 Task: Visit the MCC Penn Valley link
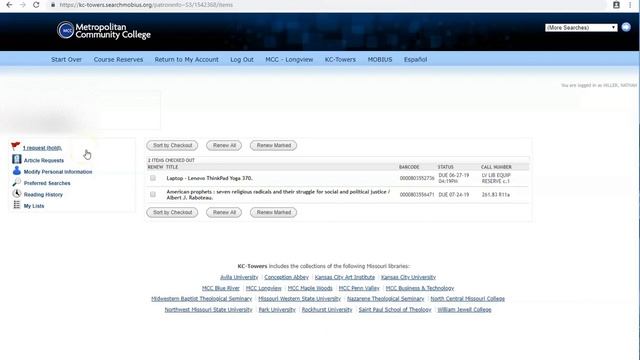(x=359, y=288)
